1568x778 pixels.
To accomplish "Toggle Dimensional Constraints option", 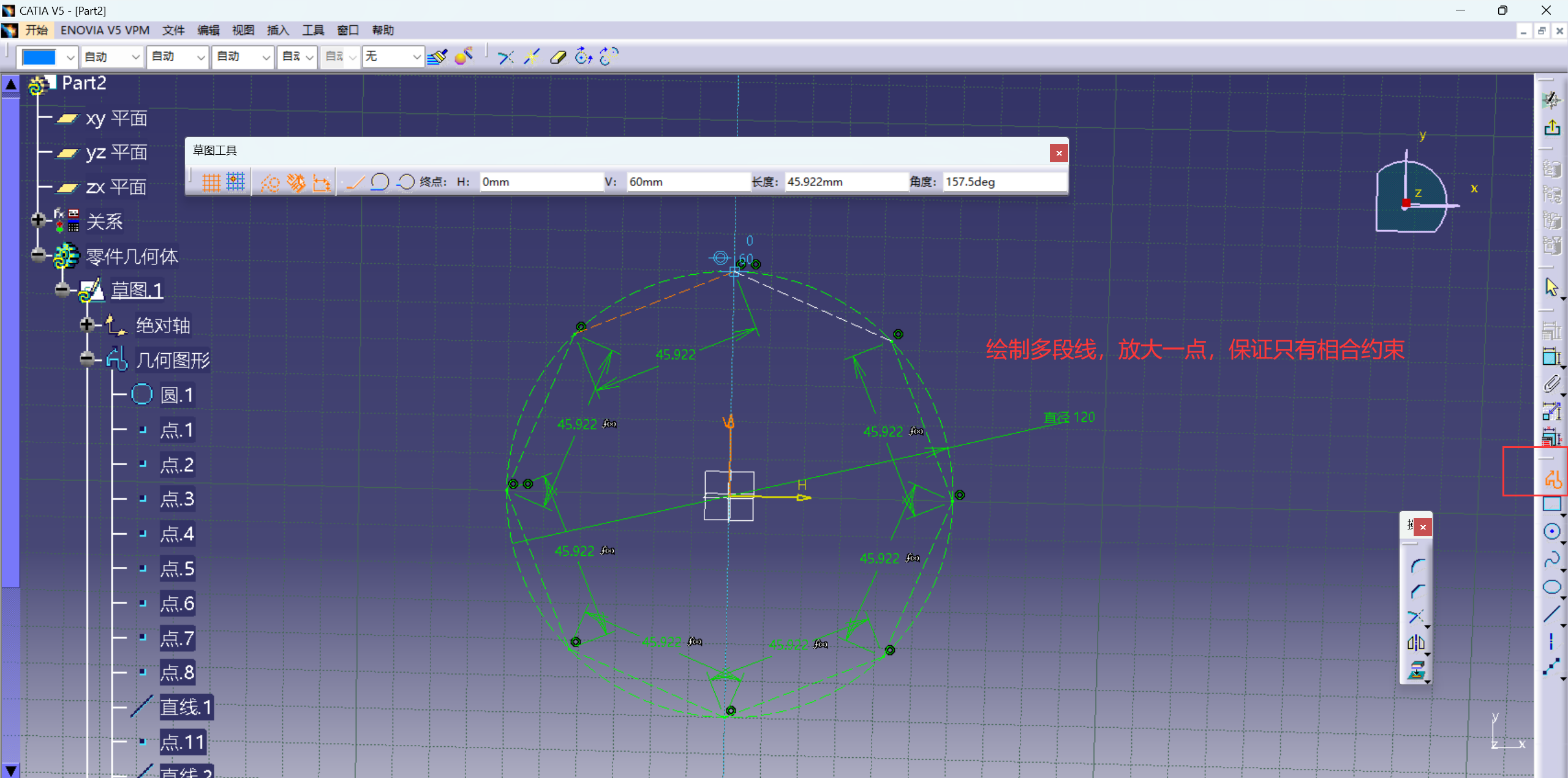I will [x=322, y=182].
